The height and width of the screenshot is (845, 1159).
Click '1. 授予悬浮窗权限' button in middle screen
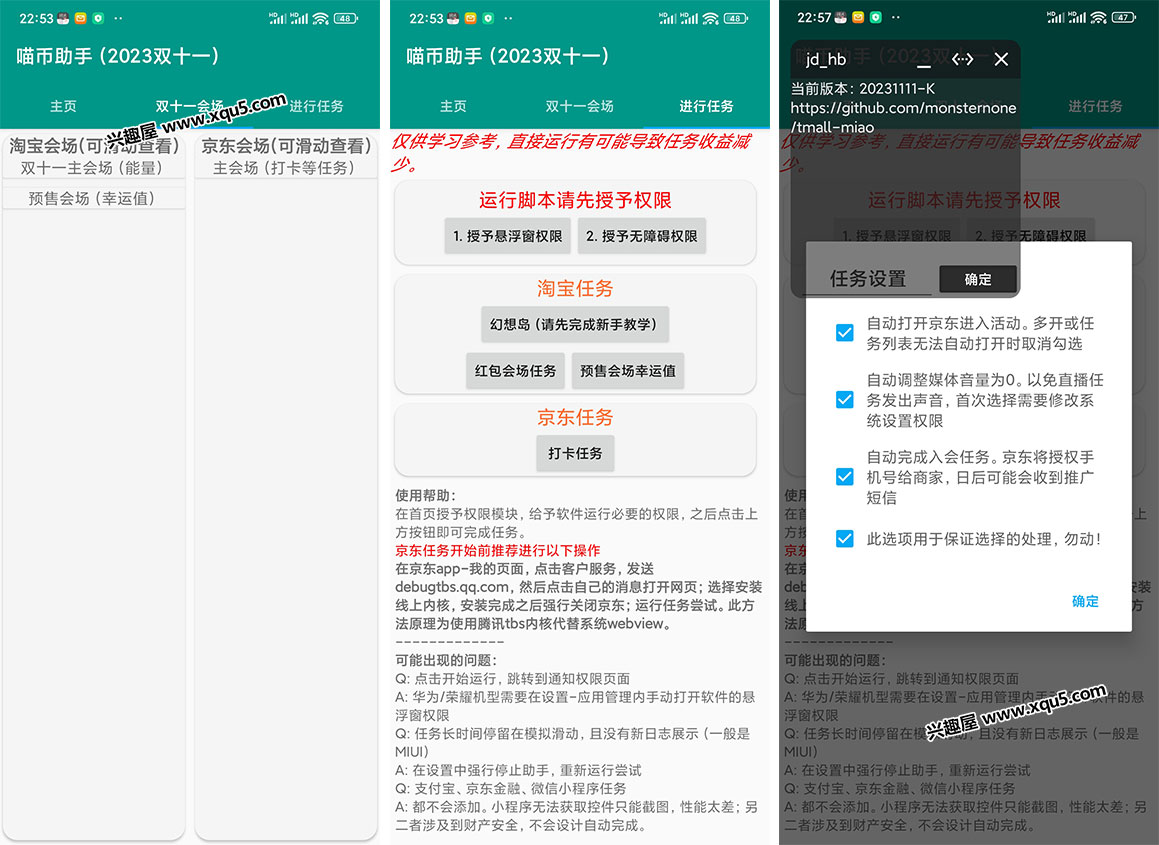click(507, 236)
